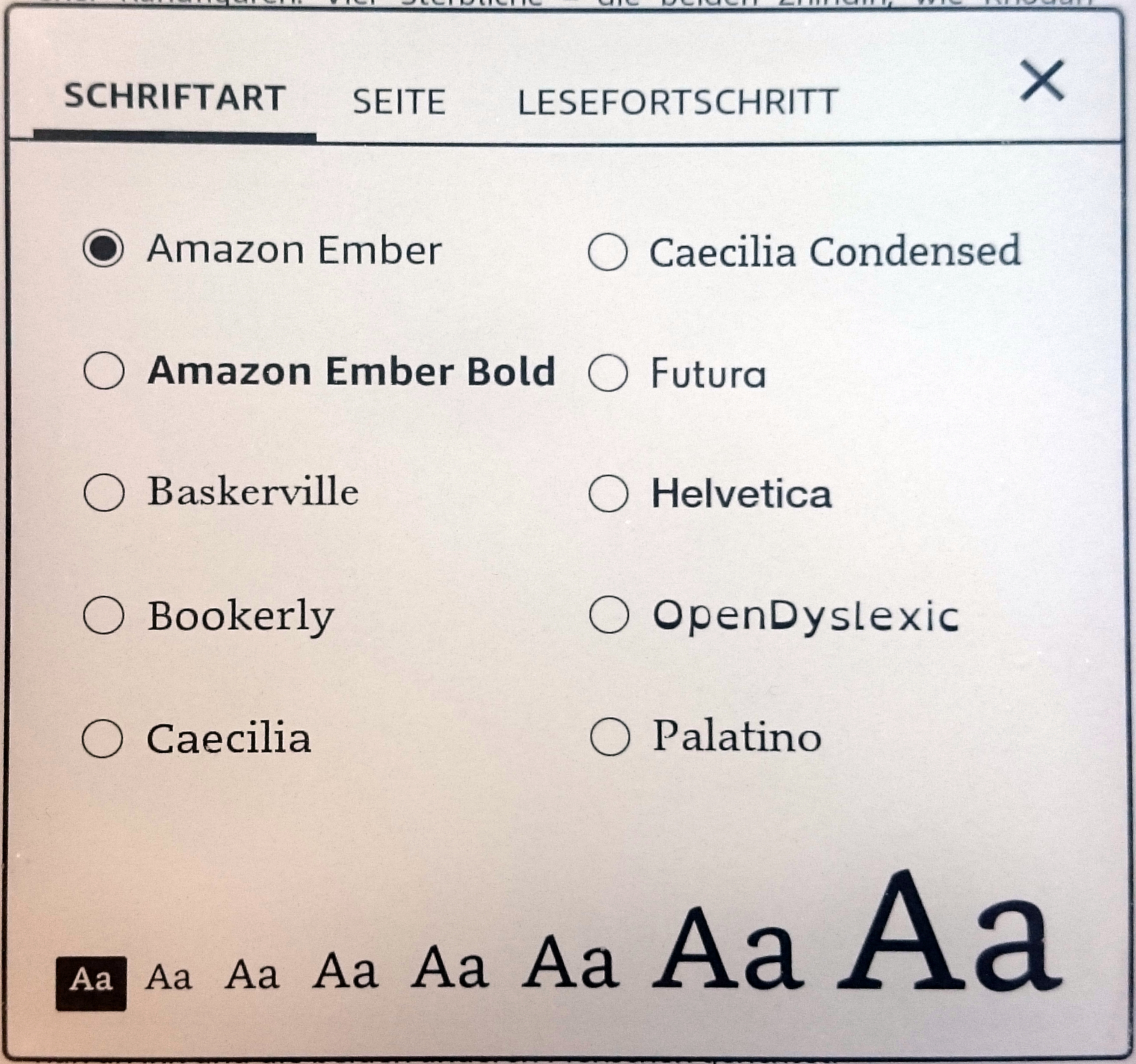Choose Amazon Ember Bold font
Viewport: 1136px width, 1064px height.
[x=104, y=371]
